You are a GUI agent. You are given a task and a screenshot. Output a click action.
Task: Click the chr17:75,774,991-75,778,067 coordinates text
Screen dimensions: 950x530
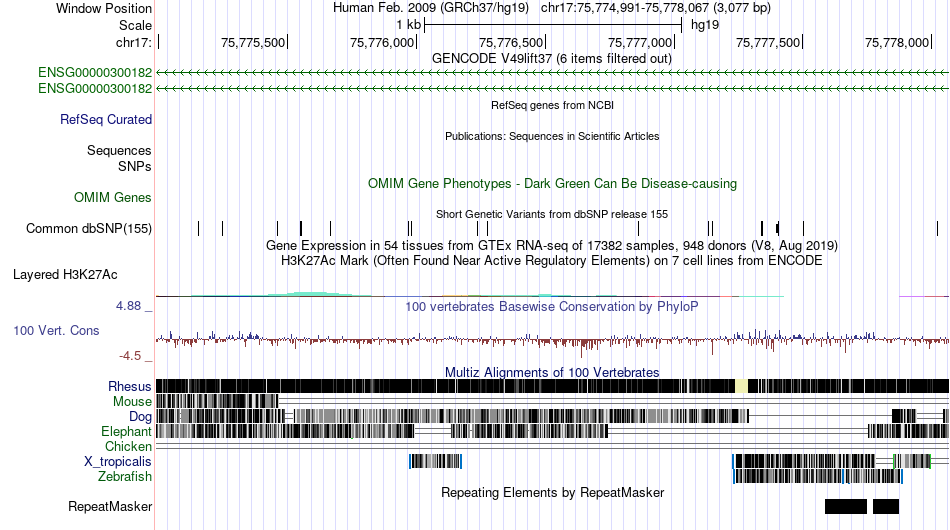pos(656,8)
